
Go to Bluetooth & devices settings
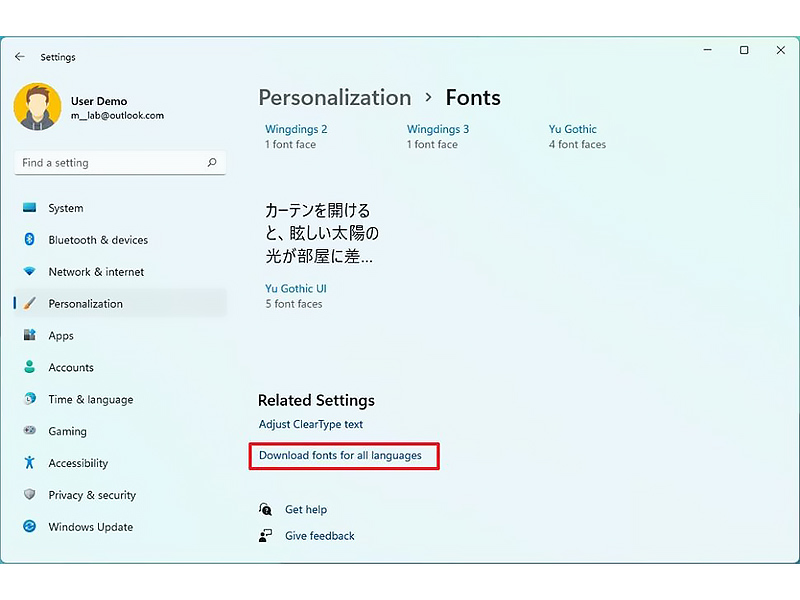click(120, 240)
